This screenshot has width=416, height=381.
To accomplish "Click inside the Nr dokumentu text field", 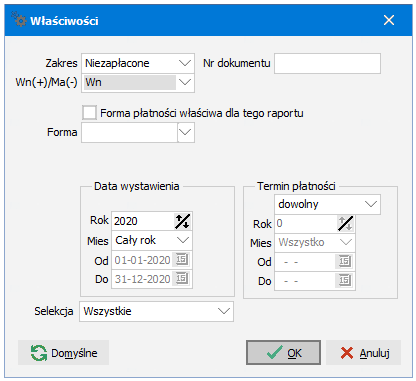I will coord(327,63).
